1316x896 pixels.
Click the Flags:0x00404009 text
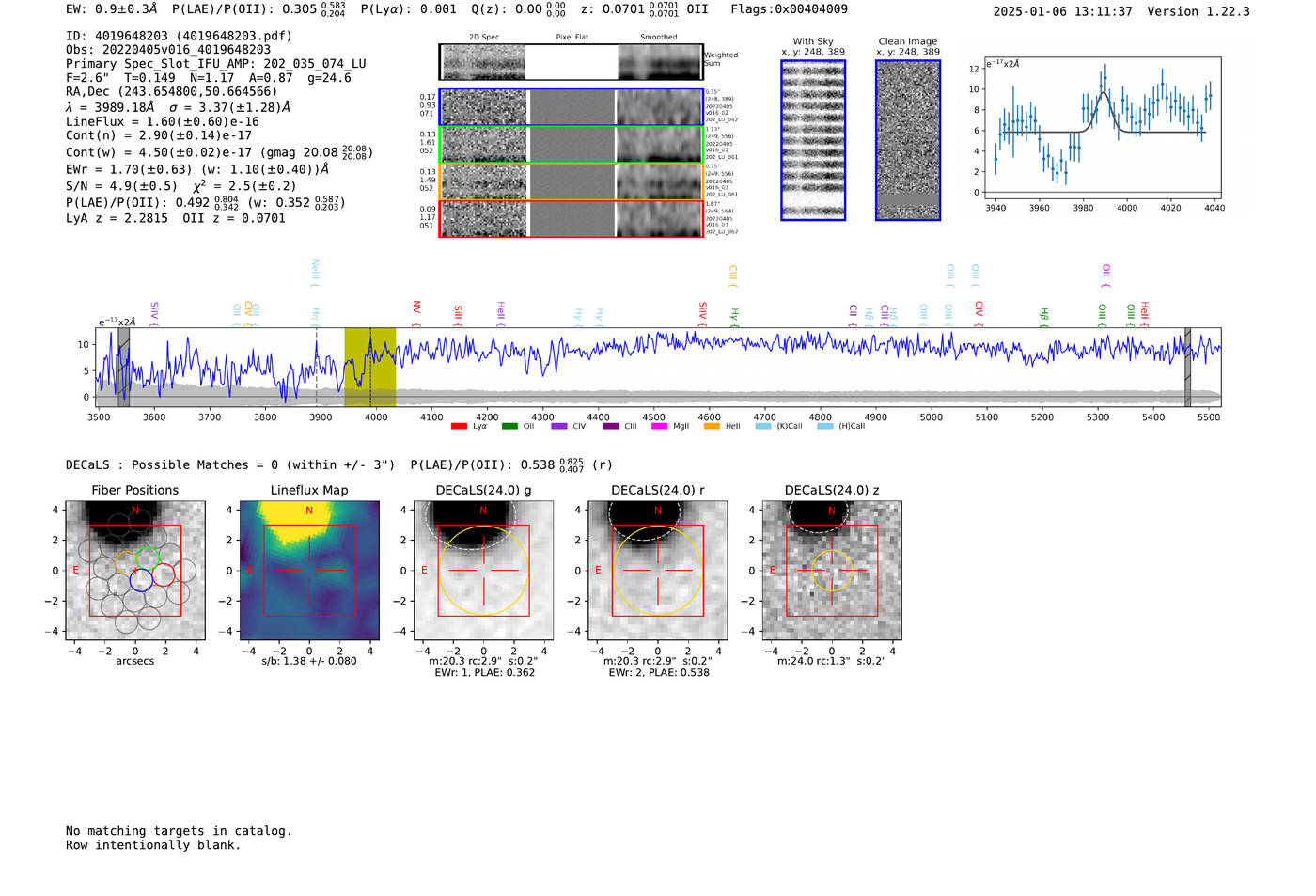(x=789, y=9)
